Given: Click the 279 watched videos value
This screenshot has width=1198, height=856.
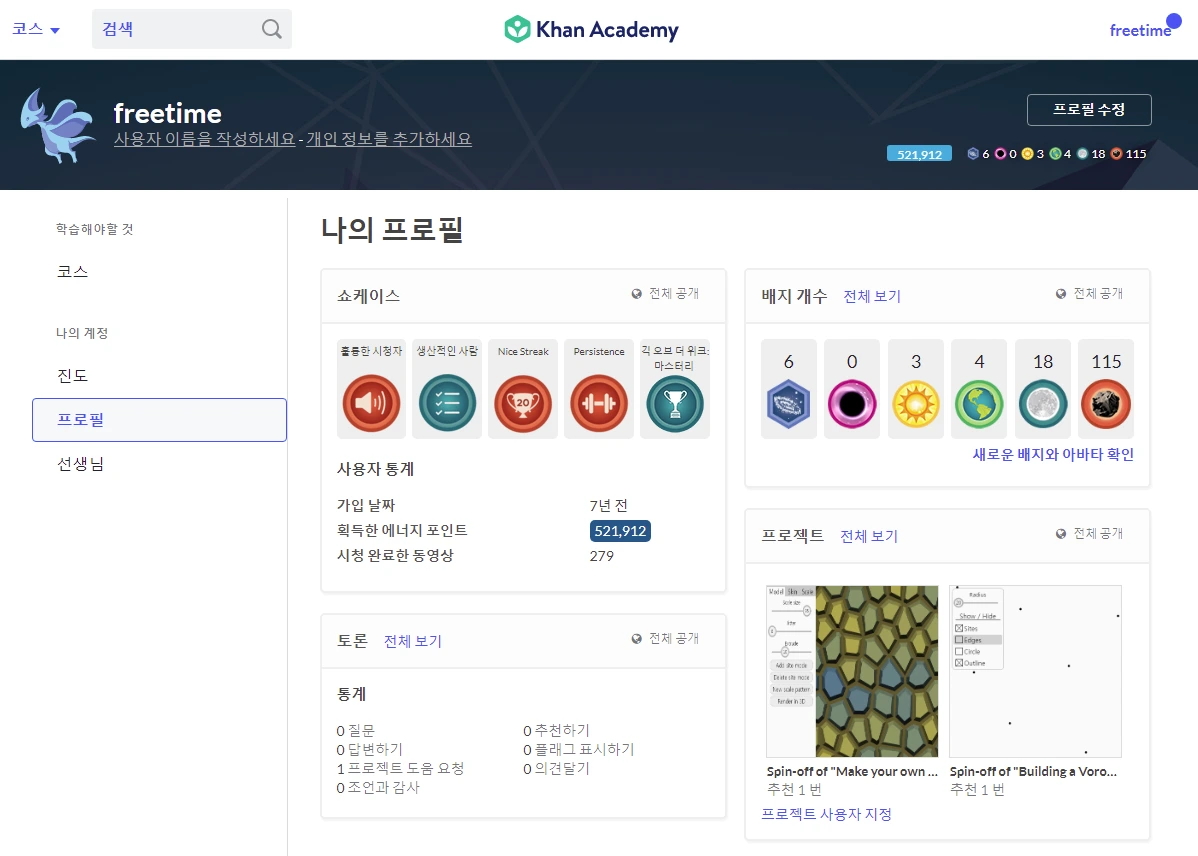Looking at the screenshot, I should point(601,556).
